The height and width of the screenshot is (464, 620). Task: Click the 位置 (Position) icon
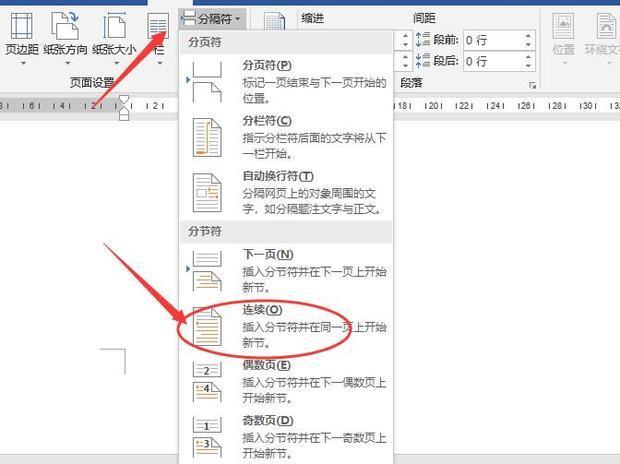pos(563,28)
